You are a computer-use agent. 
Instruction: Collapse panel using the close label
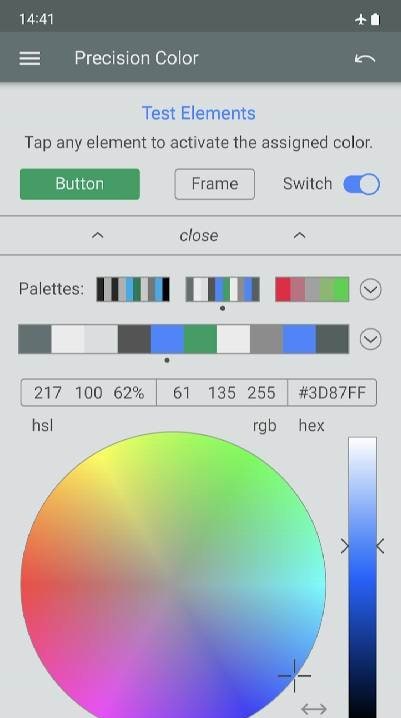(x=199, y=235)
